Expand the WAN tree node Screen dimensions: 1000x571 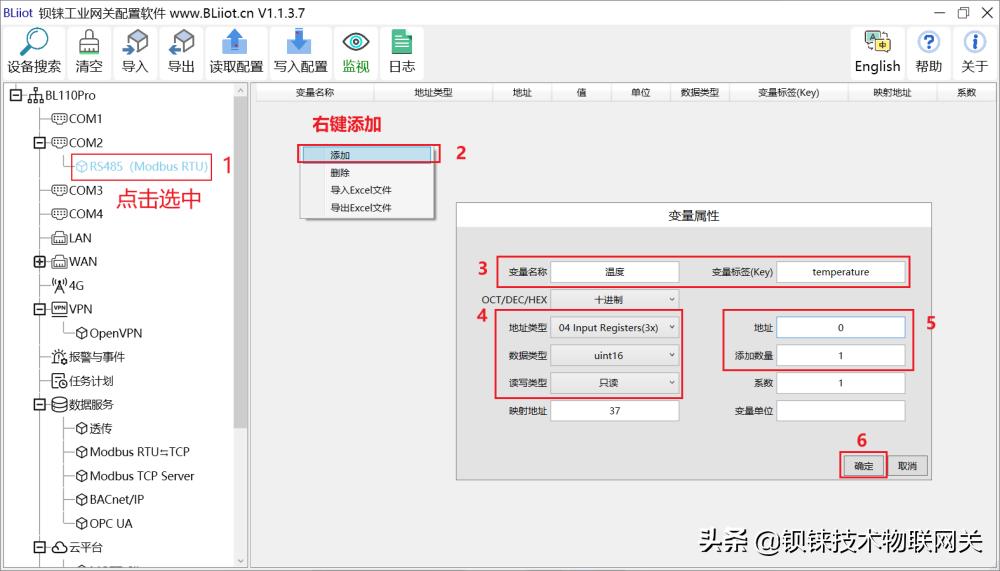tap(41, 262)
